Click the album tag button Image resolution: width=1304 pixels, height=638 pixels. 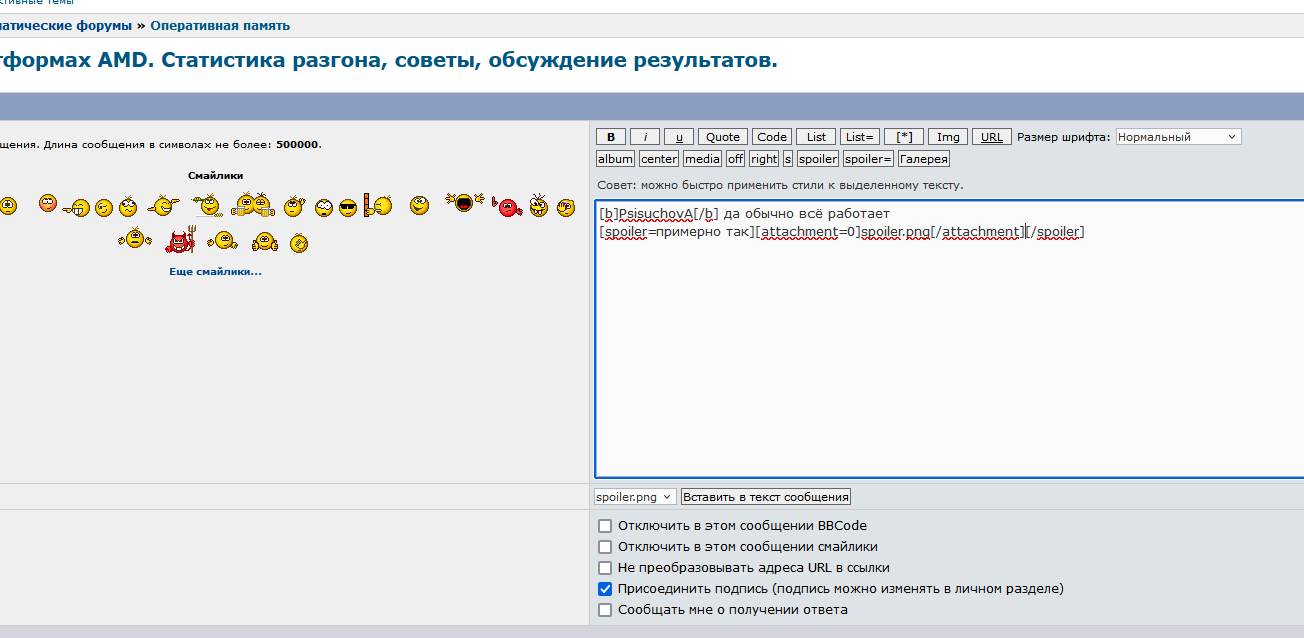coord(615,158)
